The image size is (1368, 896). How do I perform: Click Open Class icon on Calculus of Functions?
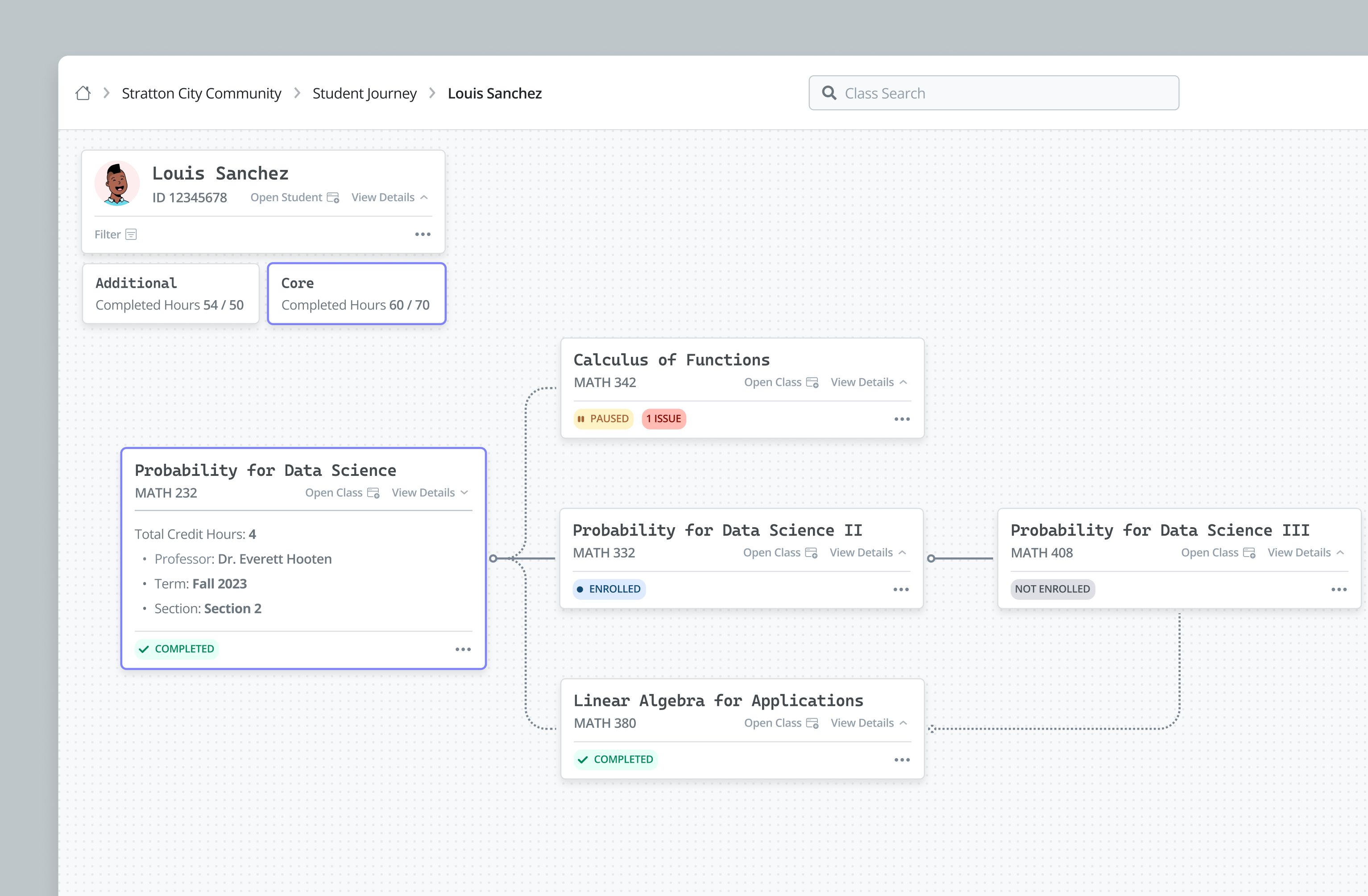point(812,382)
